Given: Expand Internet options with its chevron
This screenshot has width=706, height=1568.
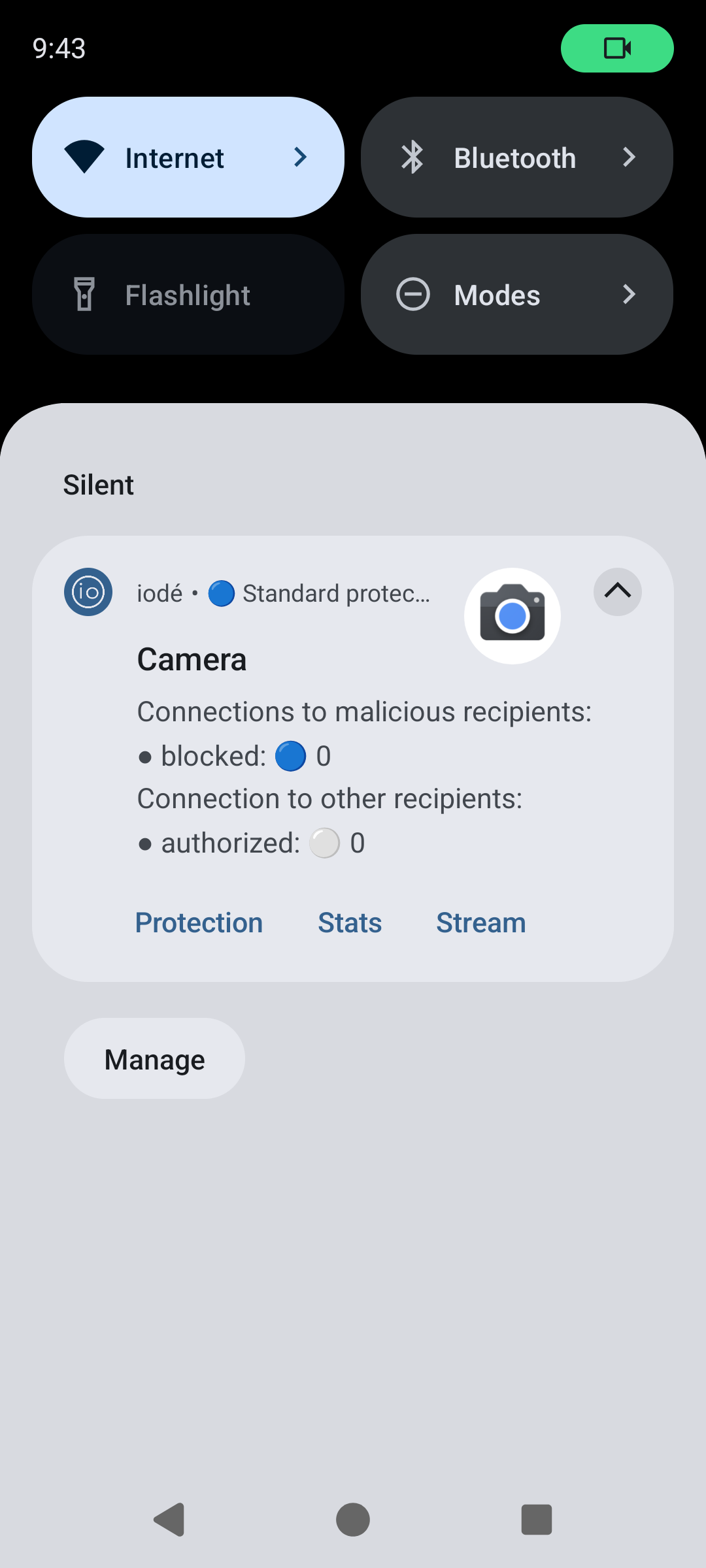Looking at the screenshot, I should click(301, 157).
